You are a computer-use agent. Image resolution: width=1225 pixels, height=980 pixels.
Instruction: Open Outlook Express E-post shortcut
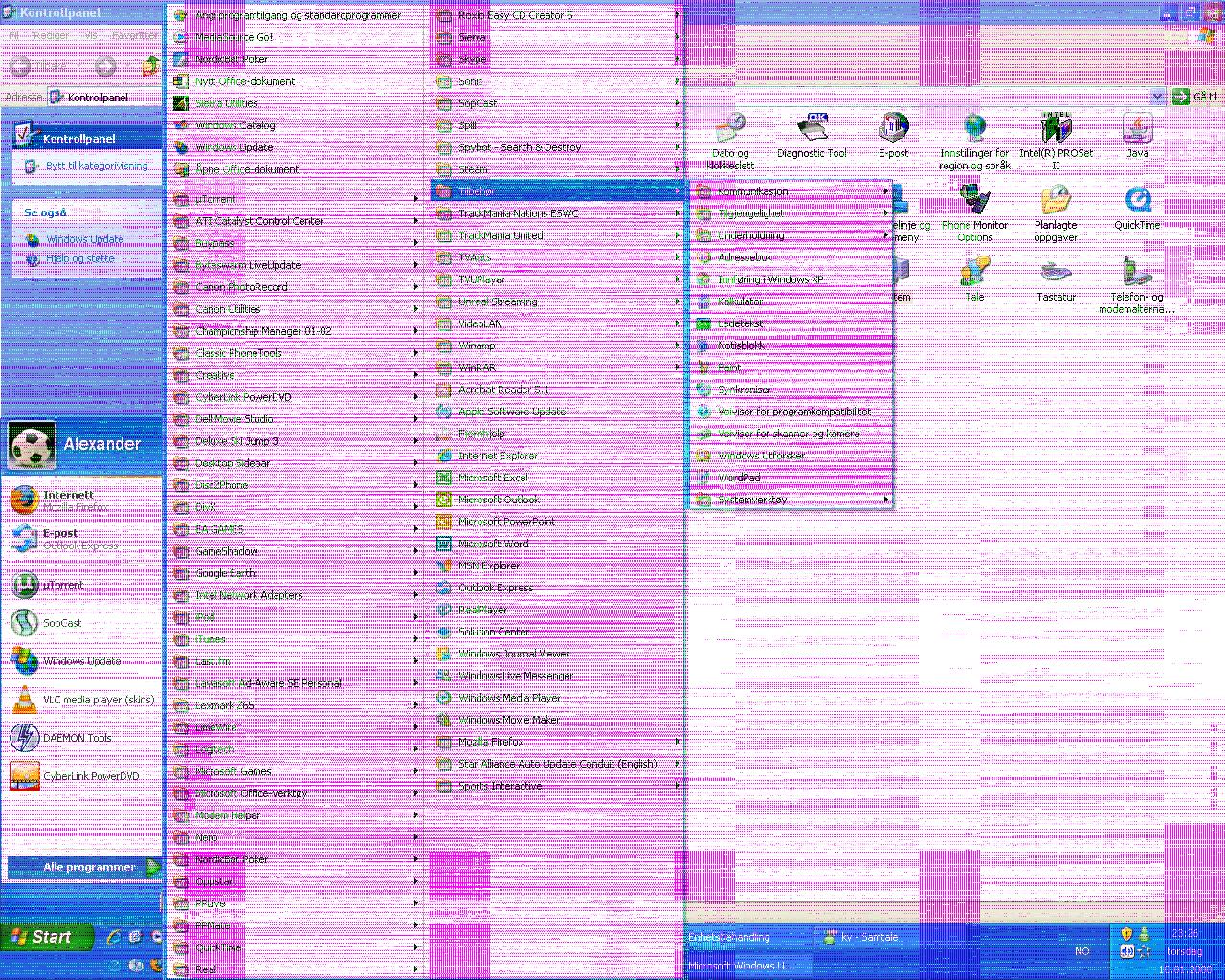(81, 539)
